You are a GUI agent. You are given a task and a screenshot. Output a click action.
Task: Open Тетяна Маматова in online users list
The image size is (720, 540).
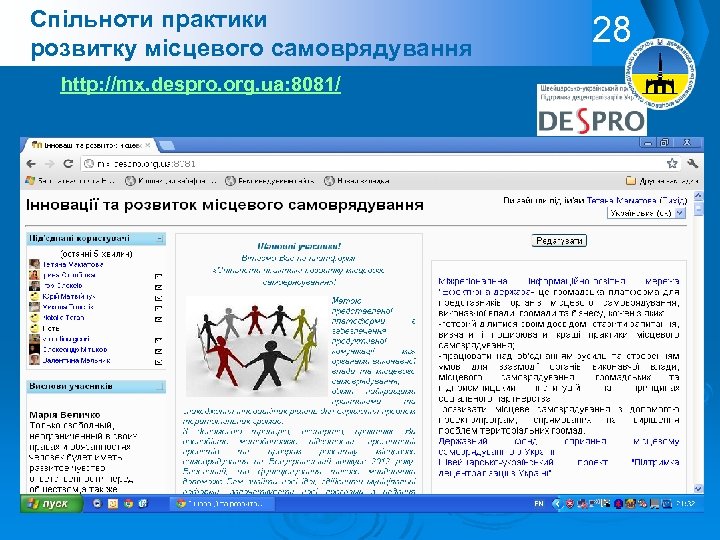click(x=73, y=264)
